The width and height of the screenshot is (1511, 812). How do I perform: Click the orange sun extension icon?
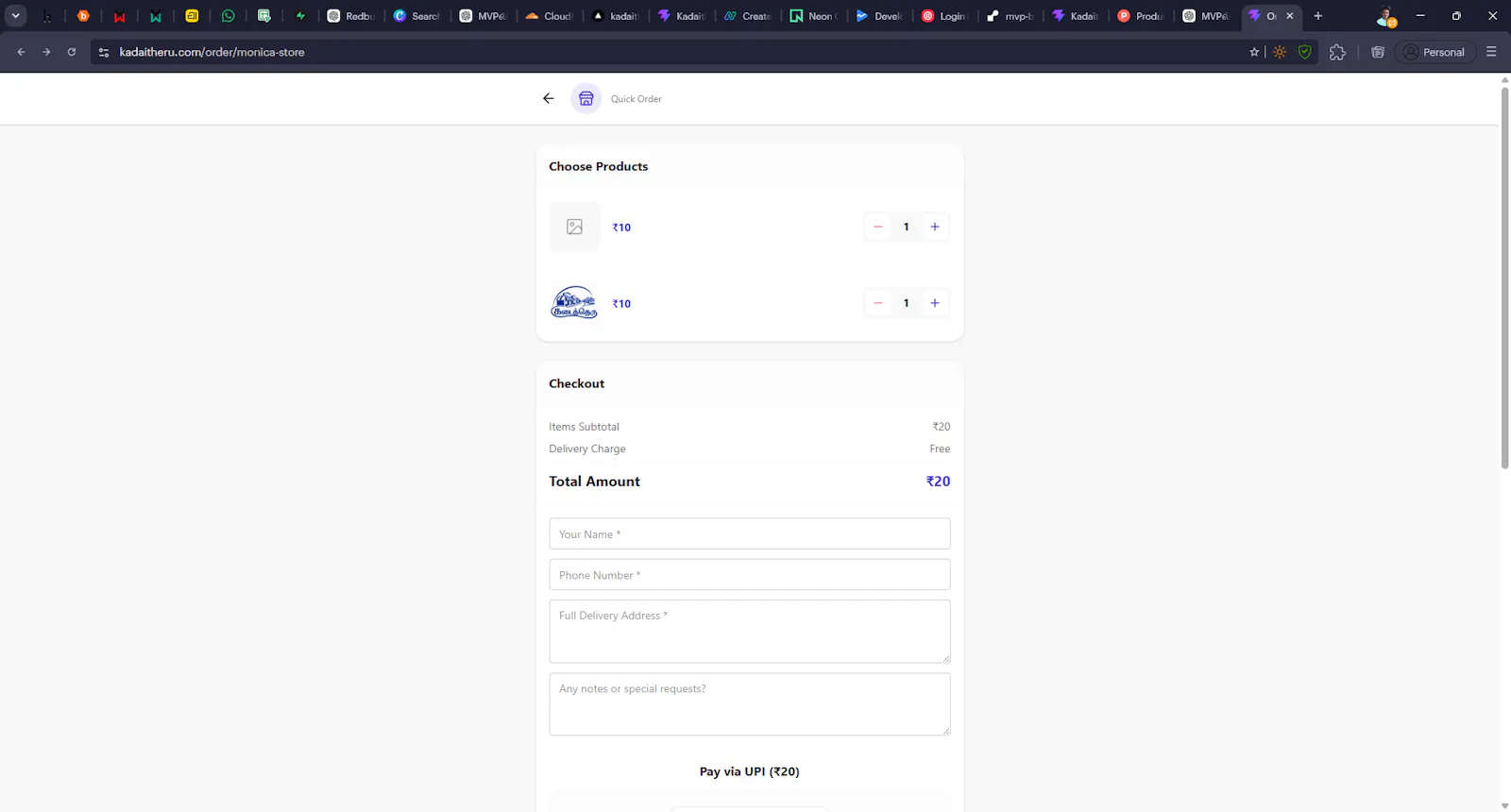tap(1280, 52)
